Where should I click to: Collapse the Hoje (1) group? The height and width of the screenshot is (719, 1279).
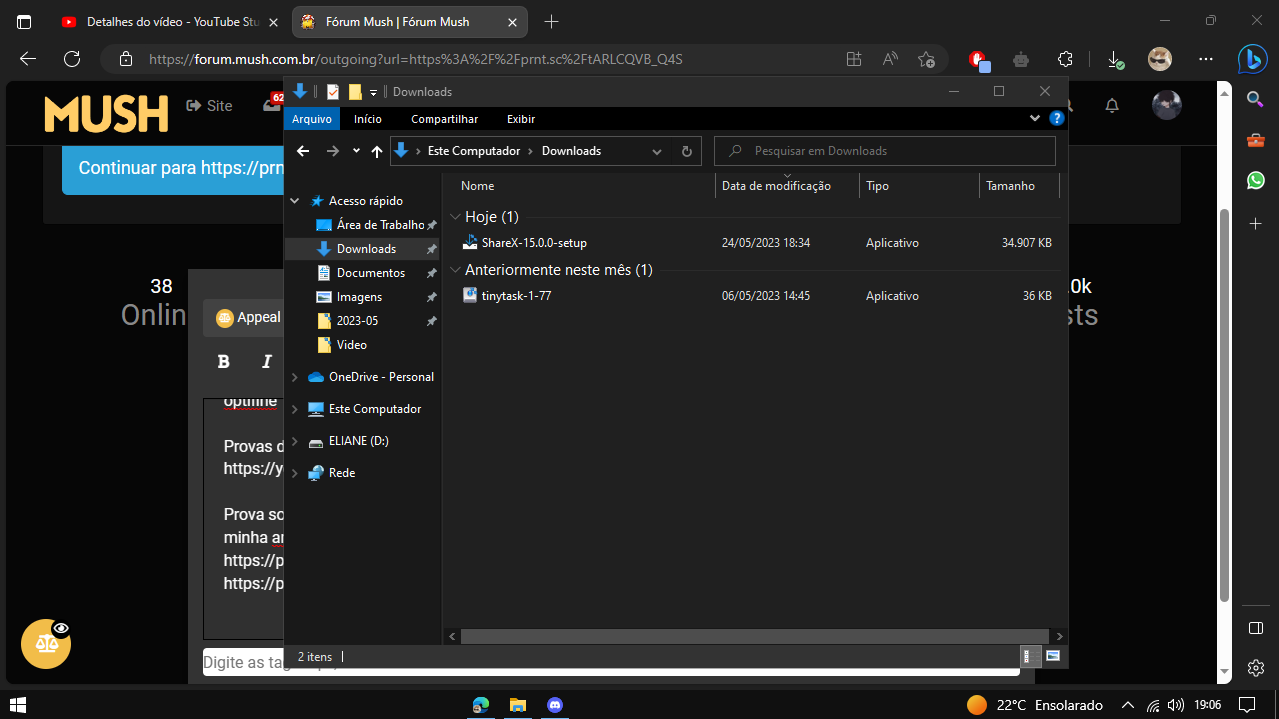[x=456, y=217]
